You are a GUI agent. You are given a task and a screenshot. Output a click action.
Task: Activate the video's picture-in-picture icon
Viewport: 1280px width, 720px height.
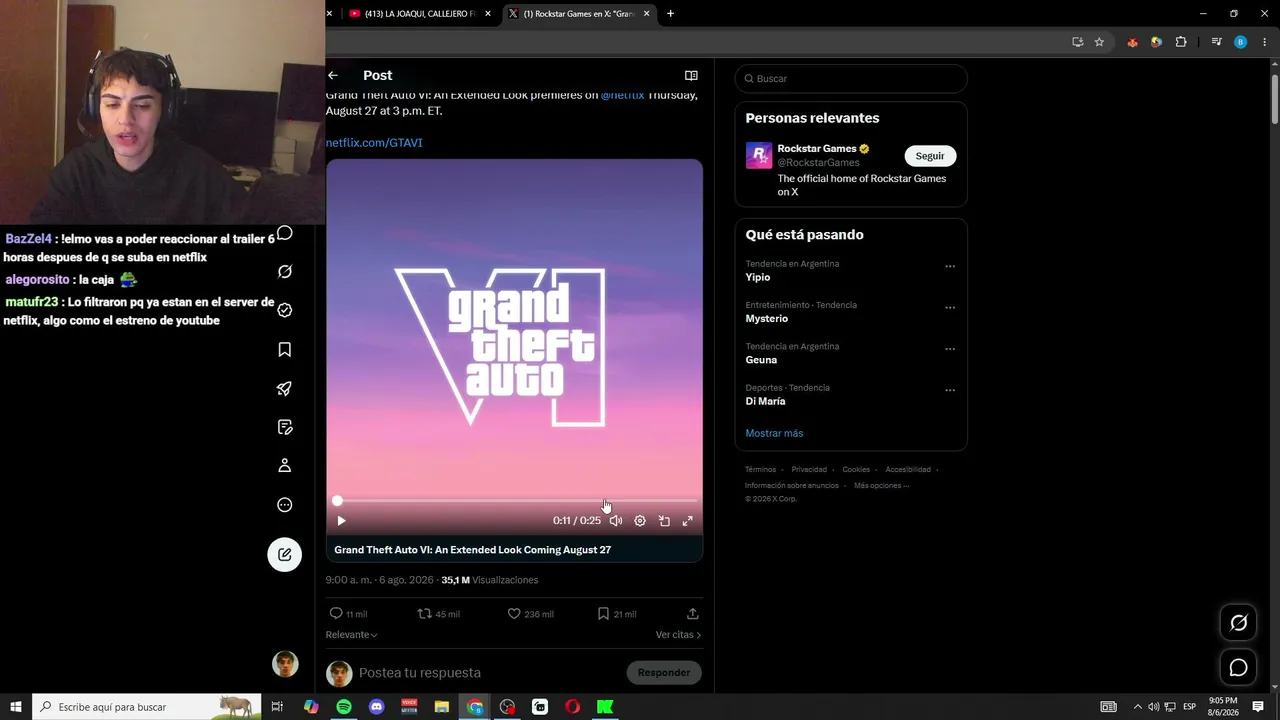click(664, 521)
